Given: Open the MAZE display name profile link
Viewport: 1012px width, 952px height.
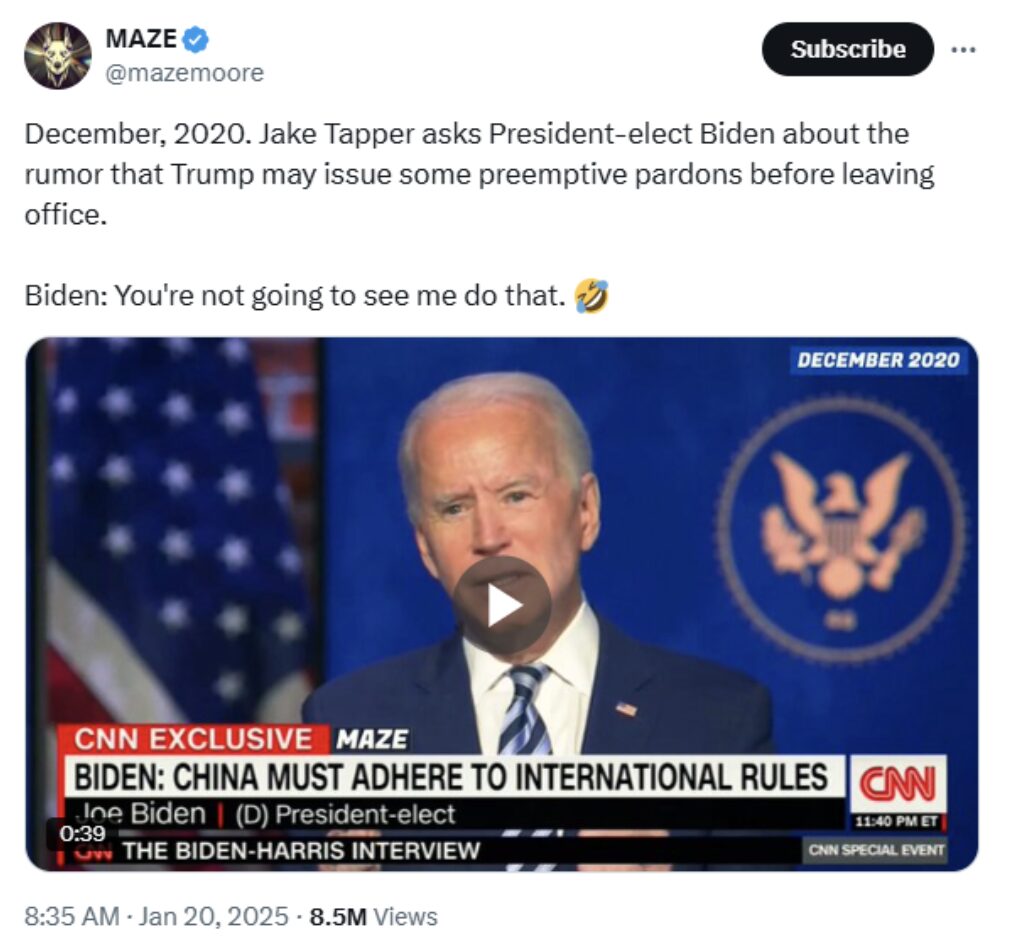Looking at the screenshot, I should (x=141, y=39).
